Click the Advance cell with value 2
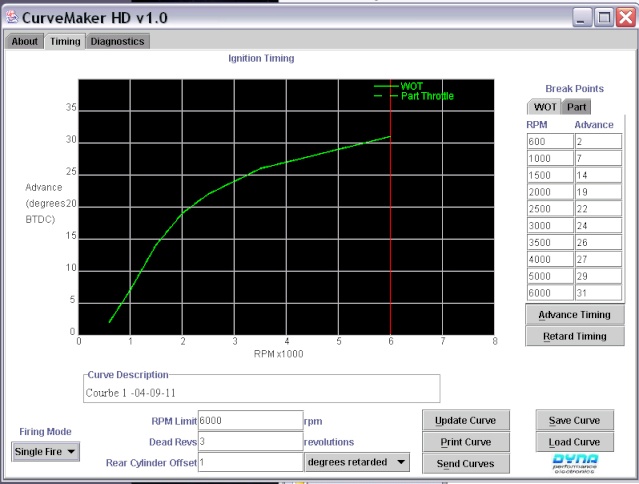This screenshot has height=484, width=639. coord(598,141)
